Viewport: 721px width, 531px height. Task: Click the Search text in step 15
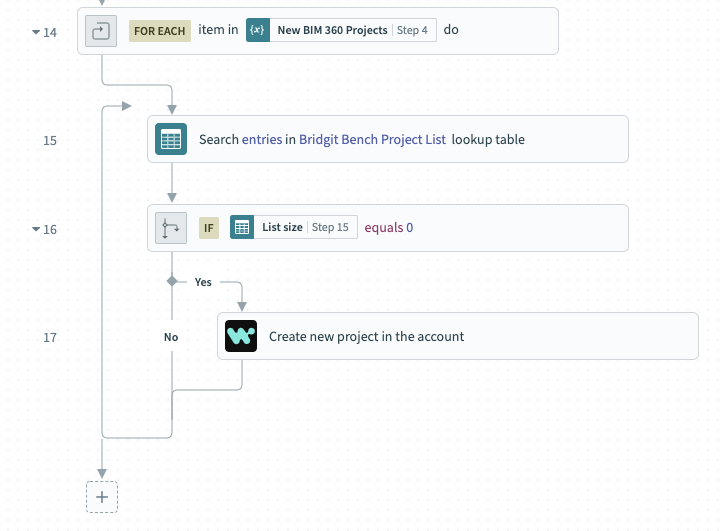pos(219,139)
